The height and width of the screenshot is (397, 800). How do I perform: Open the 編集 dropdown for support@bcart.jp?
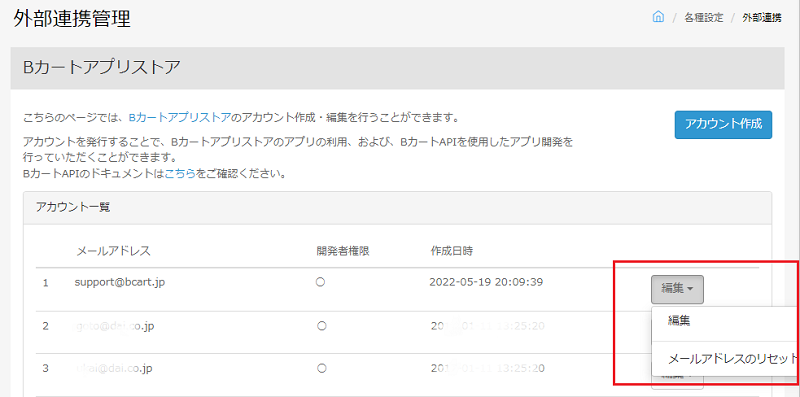(677, 289)
